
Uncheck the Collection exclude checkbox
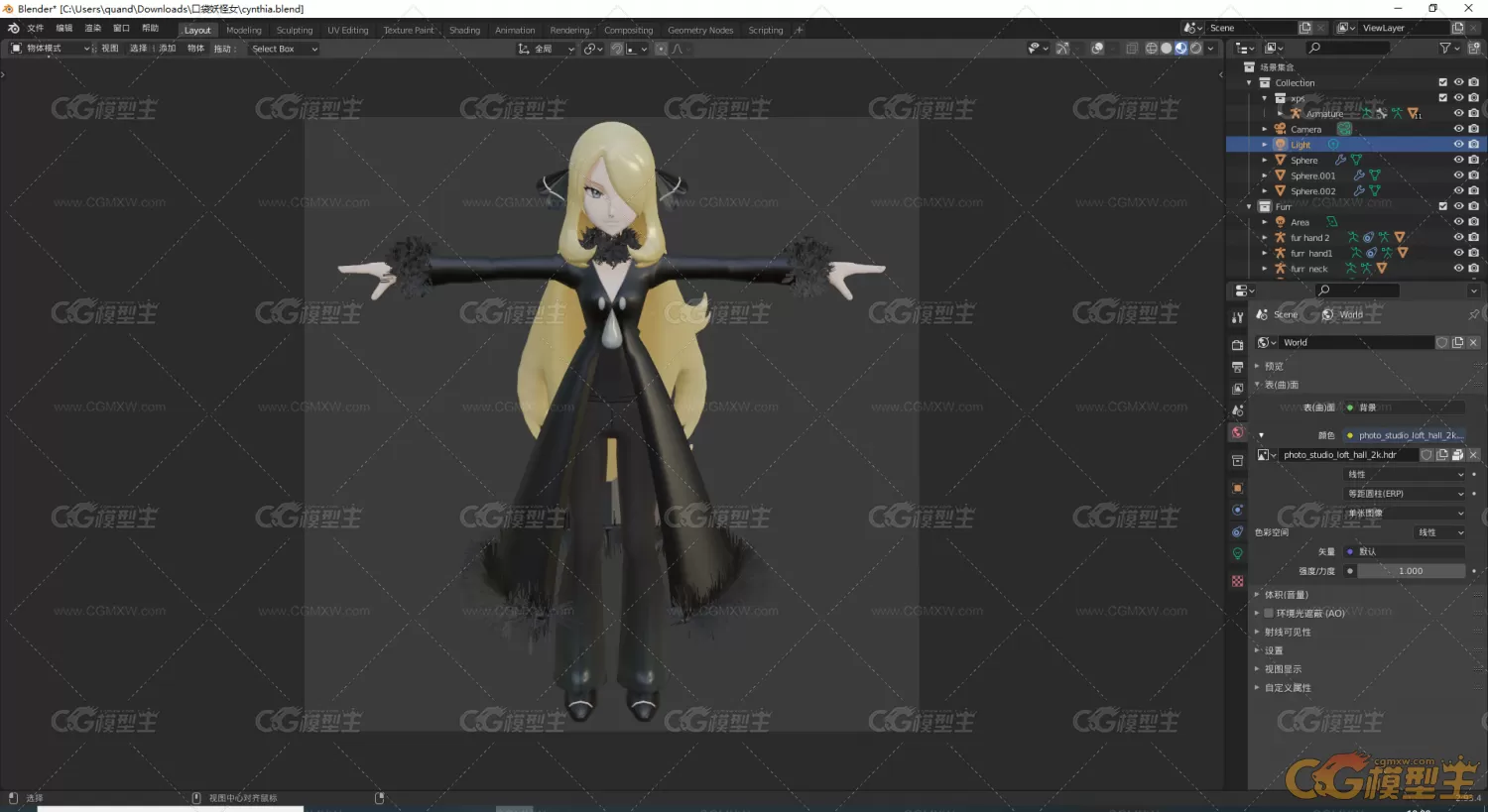pyautogui.click(x=1443, y=82)
